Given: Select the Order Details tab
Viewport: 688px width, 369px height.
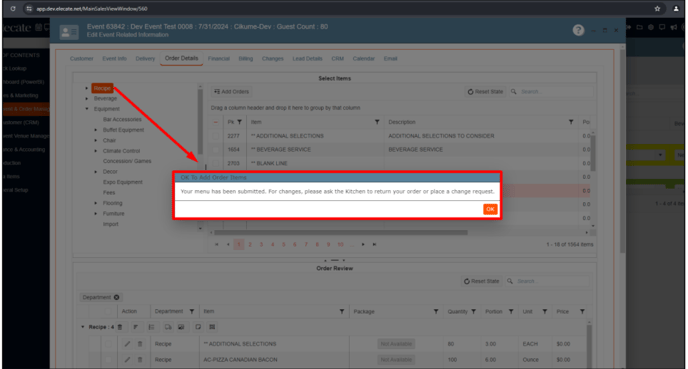Looking at the screenshot, I should pyautogui.click(x=181, y=58).
